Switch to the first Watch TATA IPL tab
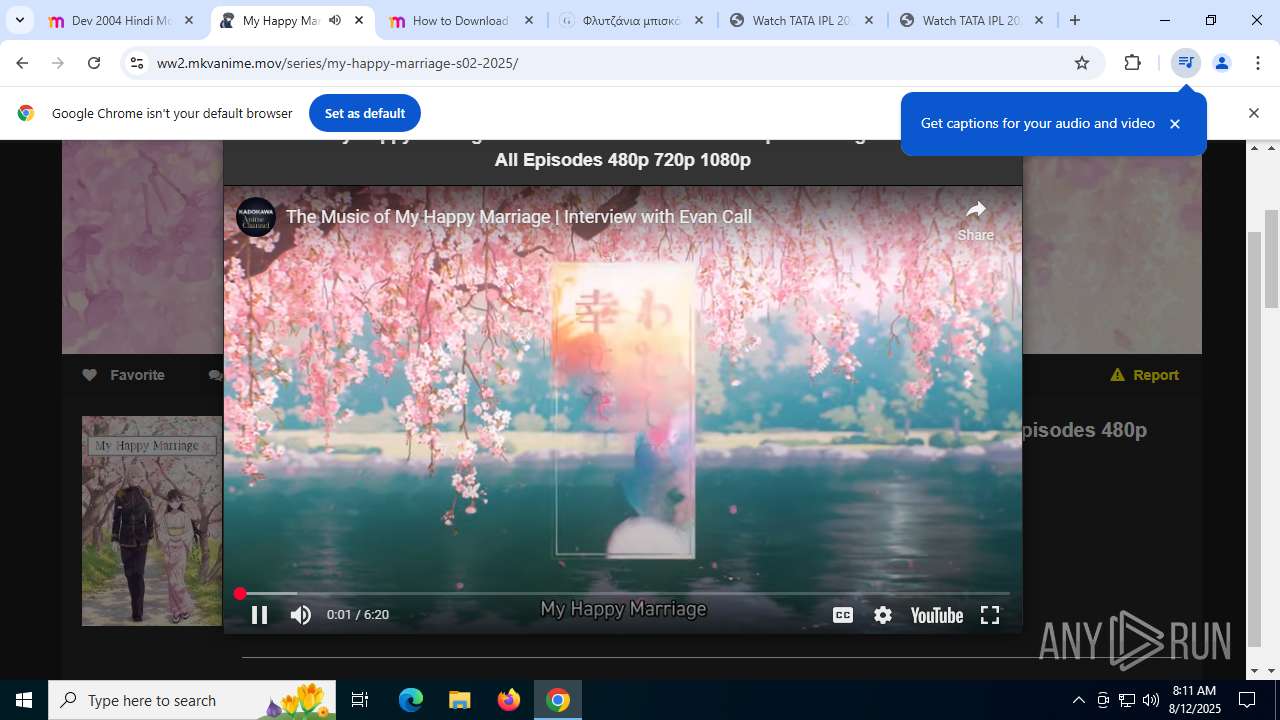The height and width of the screenshot is (720, 1280). (x=802, y=20)
